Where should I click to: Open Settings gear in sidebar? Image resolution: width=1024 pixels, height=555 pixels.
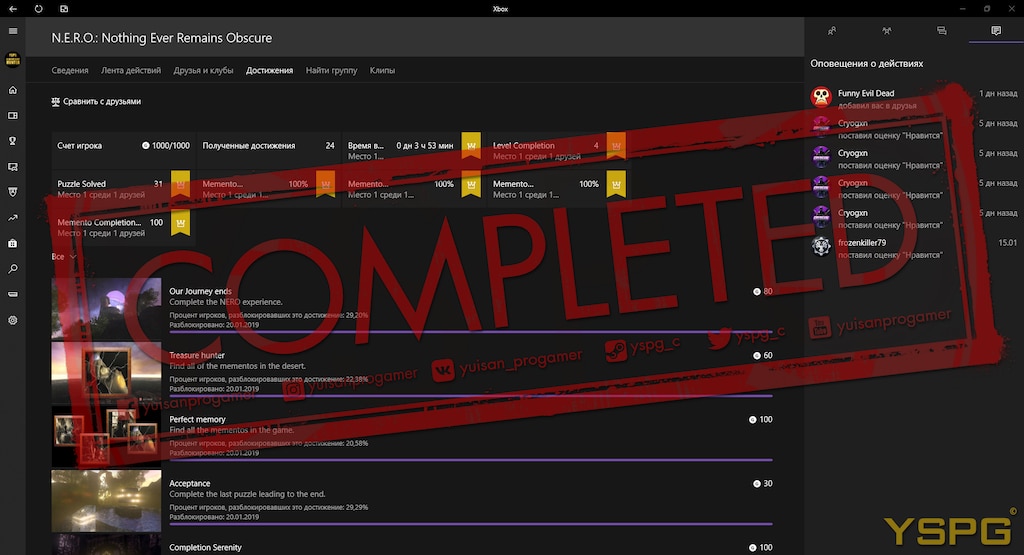click(x=12, y=321)
